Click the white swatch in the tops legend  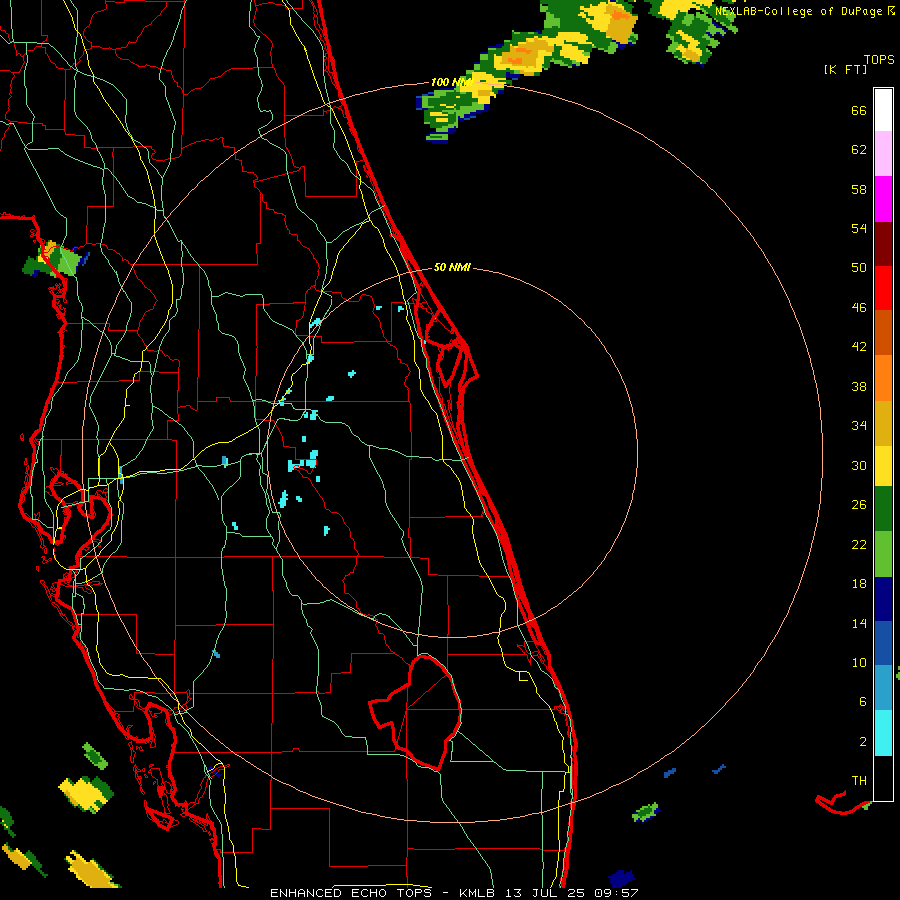883,110
